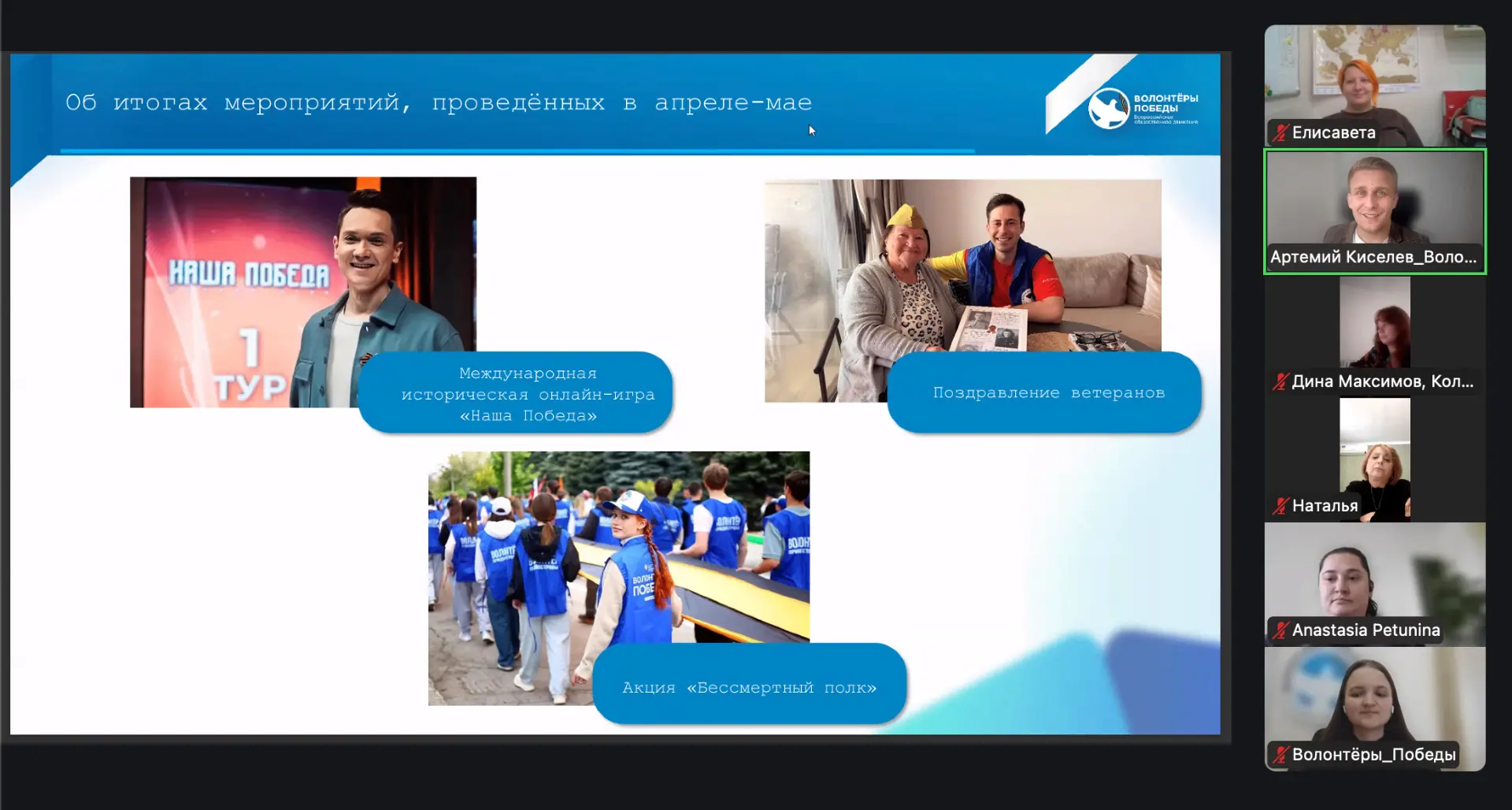Image resolution: width=1512 pixels, height=810 pixels.
Task: Click the 'Елисавета' name label
Action: point(1334,132)
